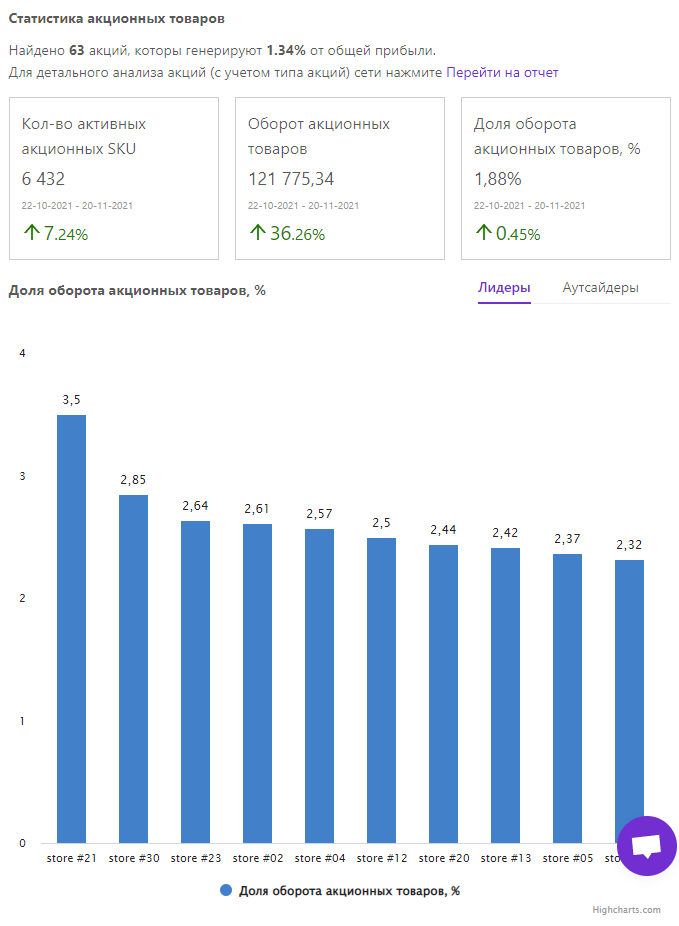Image resolution: width=679 pixels, height=926 pixels.
Task: Click the green arrow beside 0.45%
Action: (484, 234)
